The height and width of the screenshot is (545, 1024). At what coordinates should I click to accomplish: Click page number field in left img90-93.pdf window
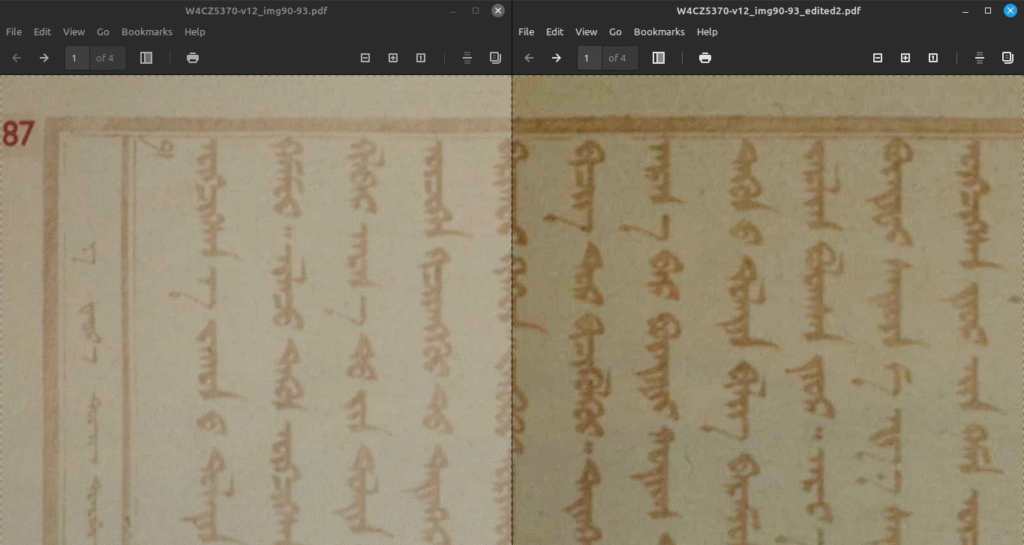point(76,58)
